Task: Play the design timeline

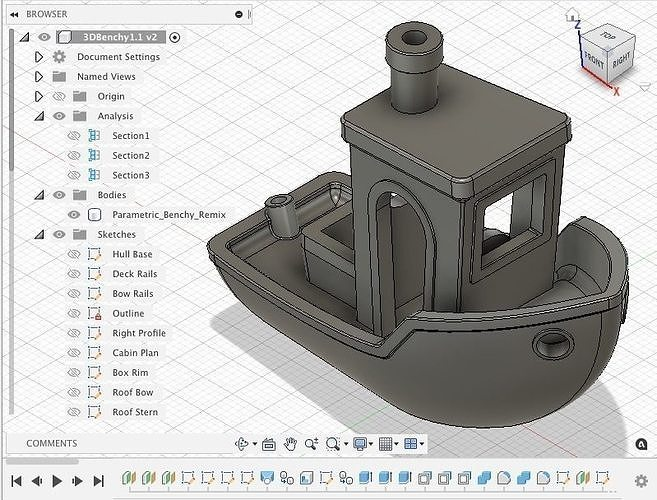Action: tap(57, 481)
